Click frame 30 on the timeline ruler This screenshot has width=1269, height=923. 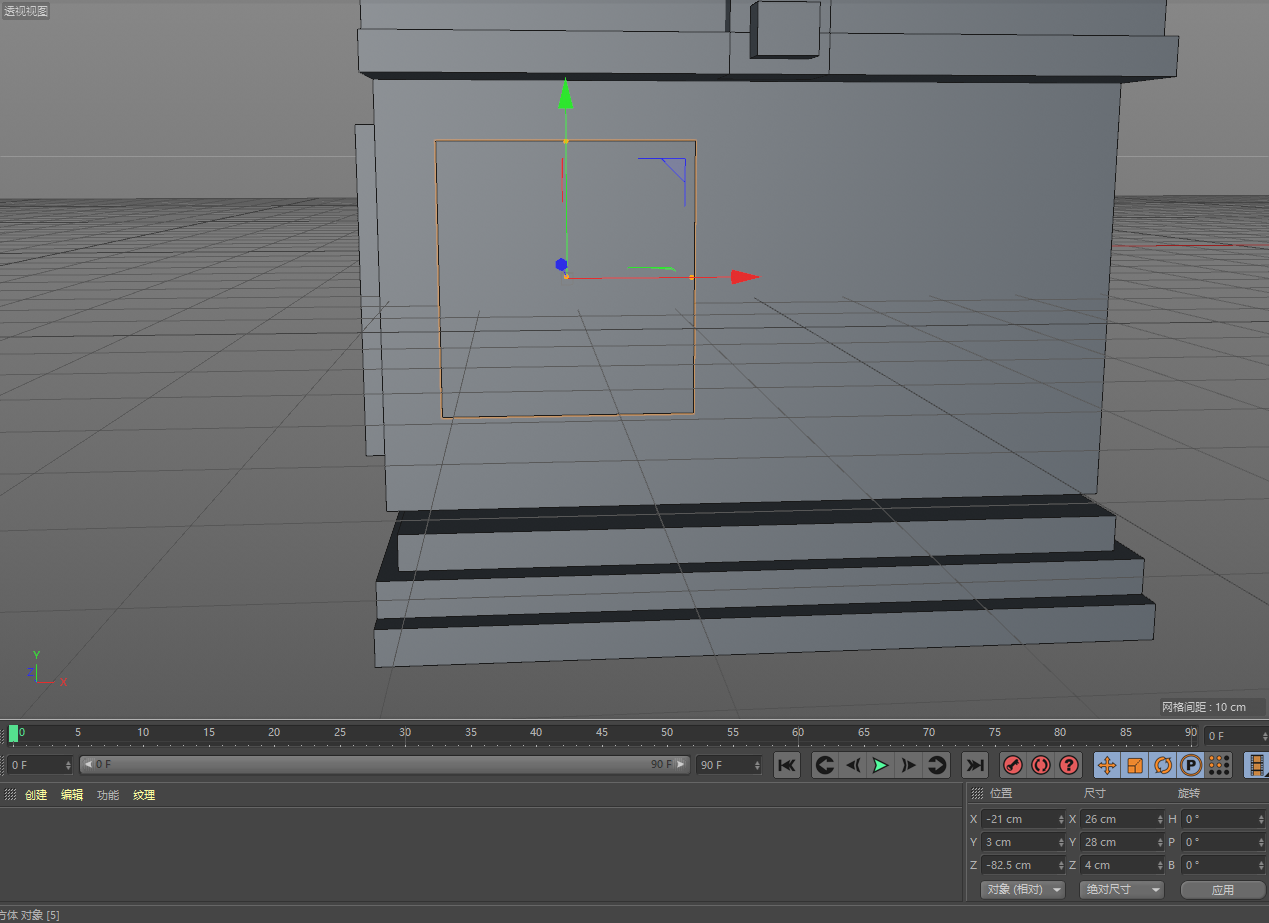405,733
